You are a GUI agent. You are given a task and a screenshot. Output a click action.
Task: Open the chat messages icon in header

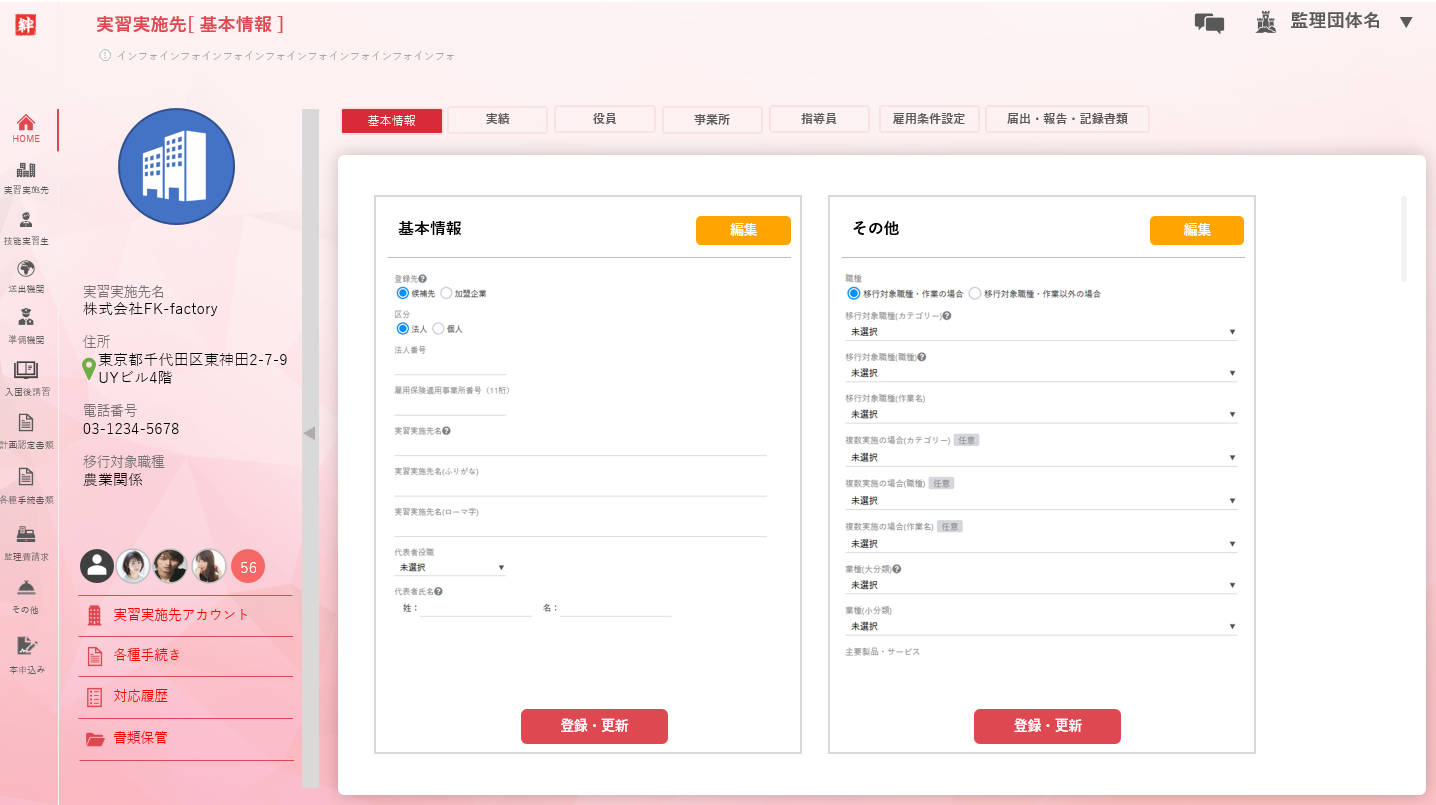[x=1209, y=23]
